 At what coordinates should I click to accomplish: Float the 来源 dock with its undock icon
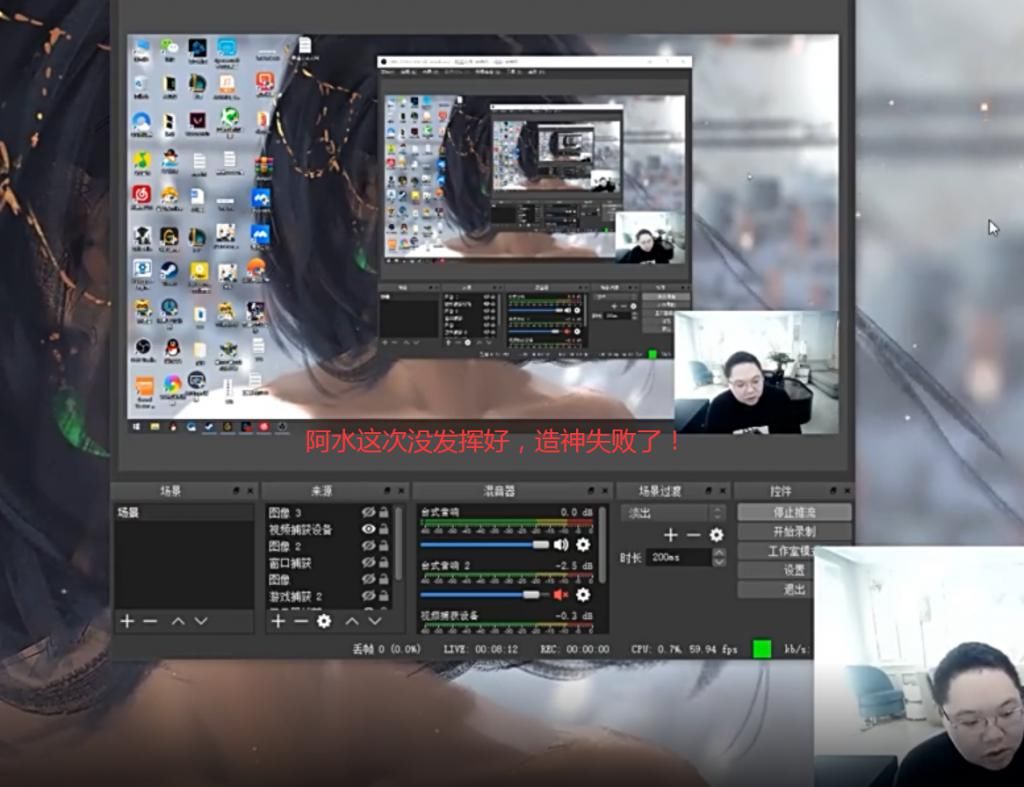(x=387, y=490)
